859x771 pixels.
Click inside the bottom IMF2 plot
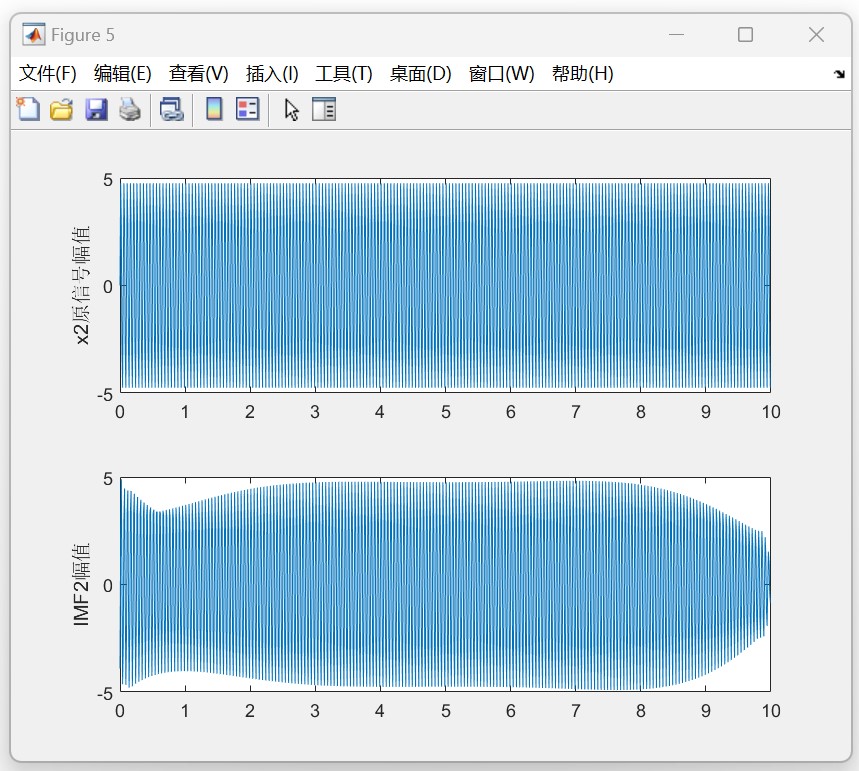pyautogui.click(x=445, y=584)
